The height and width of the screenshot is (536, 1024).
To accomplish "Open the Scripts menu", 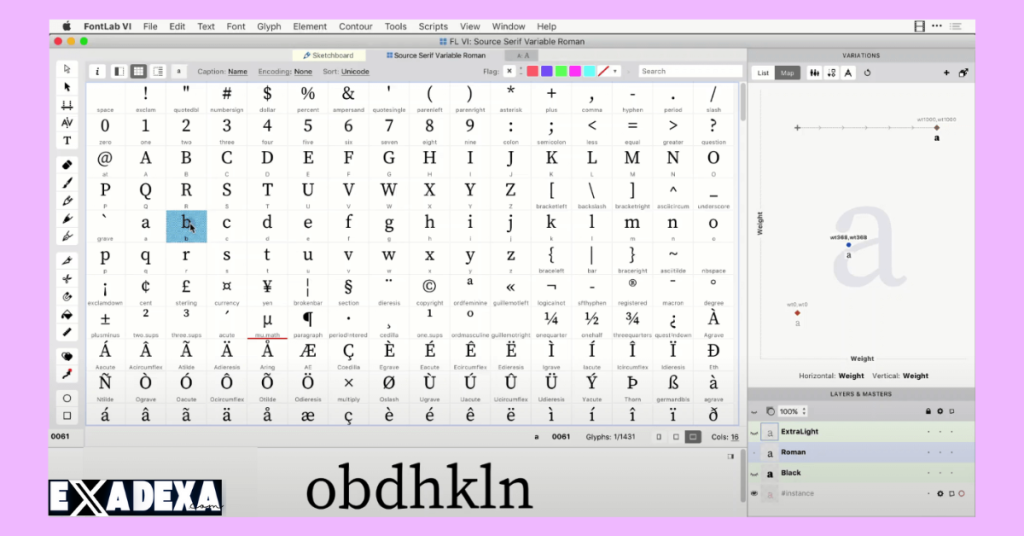I will (x=433, y=27).
